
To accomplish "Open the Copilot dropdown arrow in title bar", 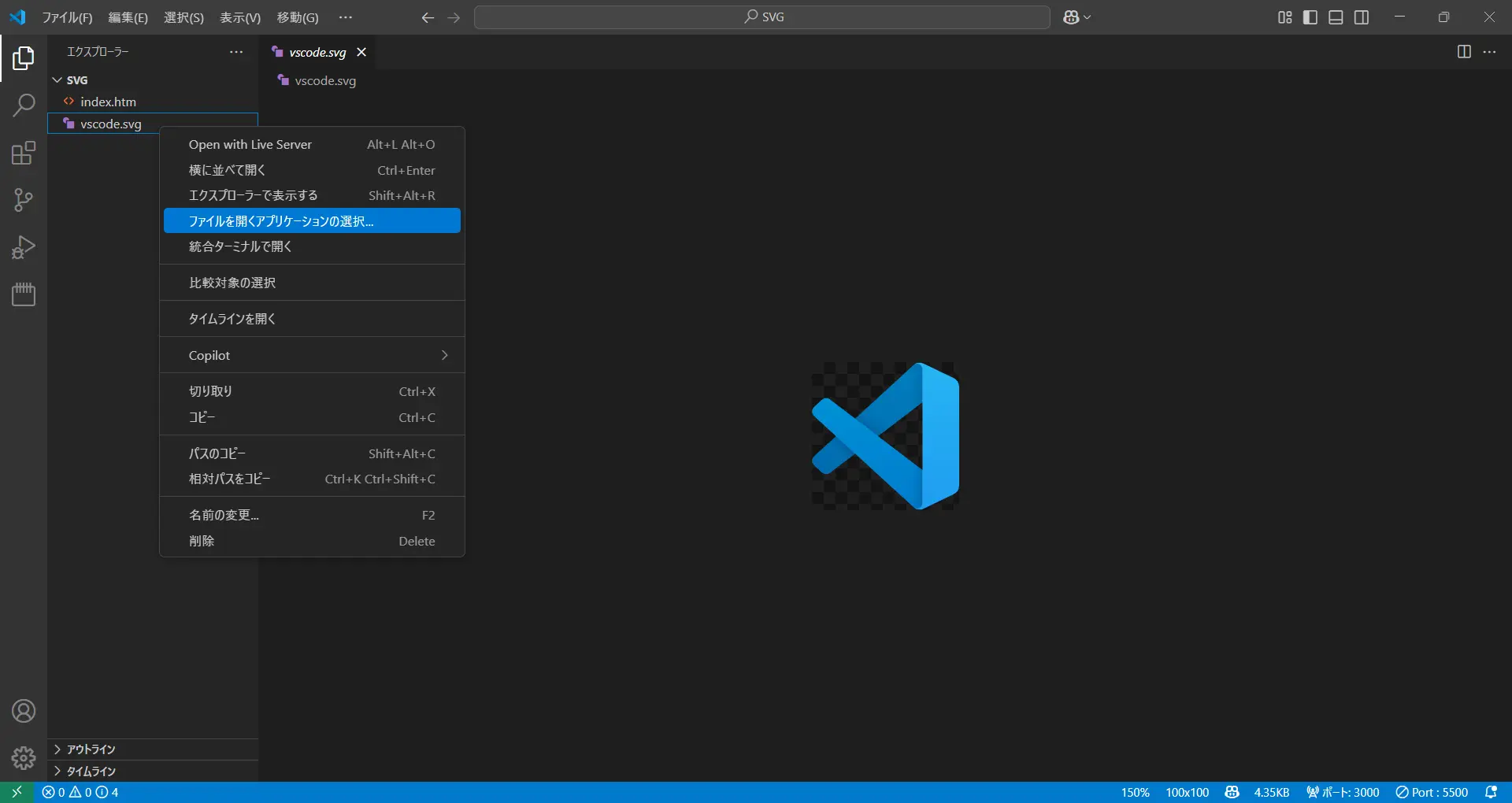I will (1088, 17).
